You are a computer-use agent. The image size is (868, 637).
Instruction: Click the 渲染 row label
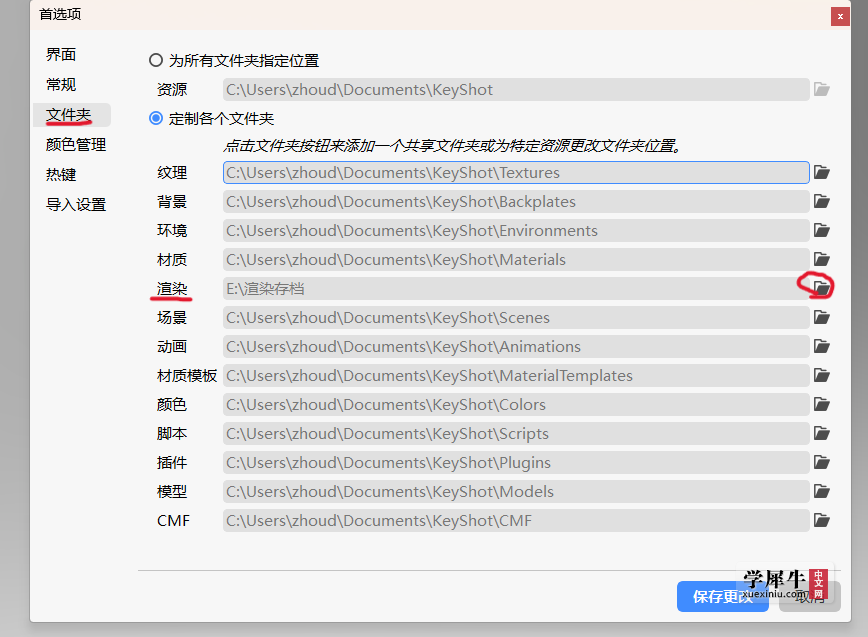(172, 288)
